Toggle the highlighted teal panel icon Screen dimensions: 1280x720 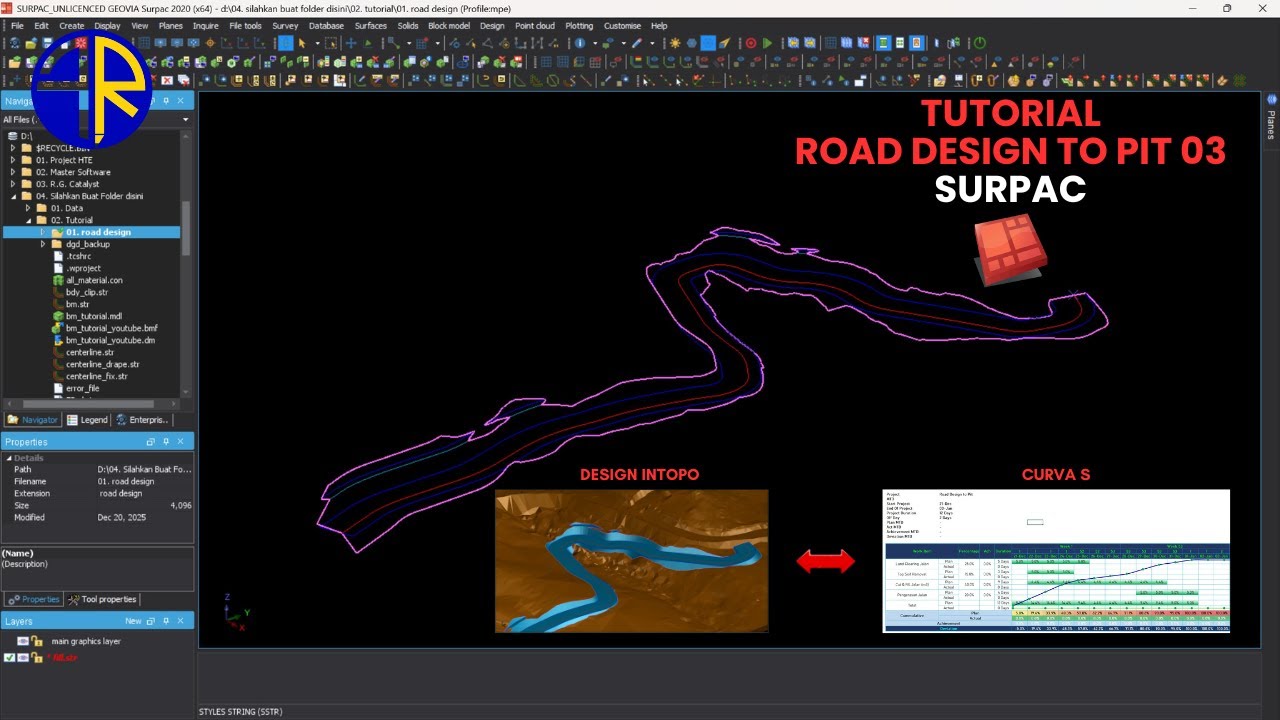point(883,43)
